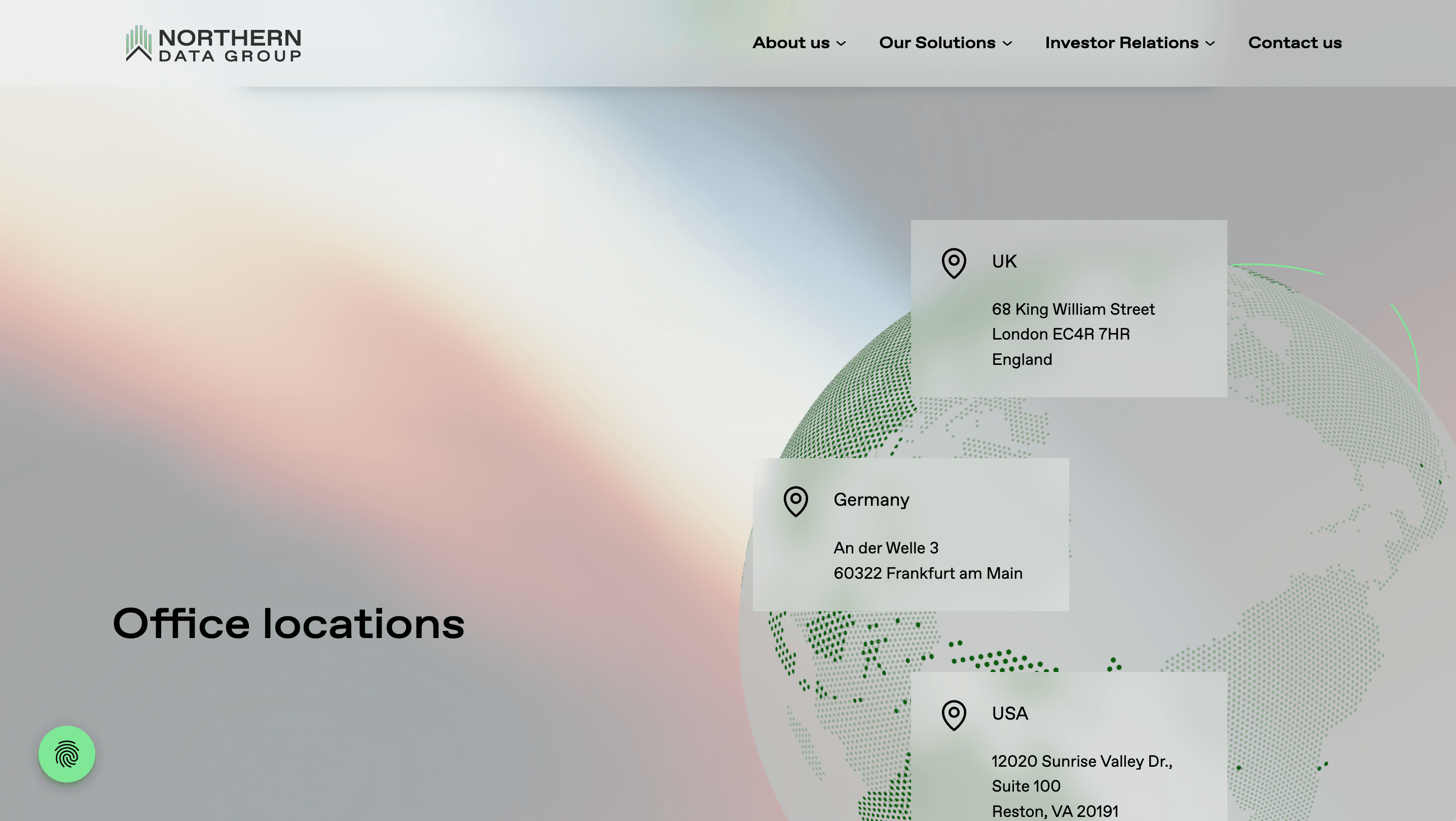Click the Germany location pin icon
The width and height of the screenshot is (1456, 821).
795,501
